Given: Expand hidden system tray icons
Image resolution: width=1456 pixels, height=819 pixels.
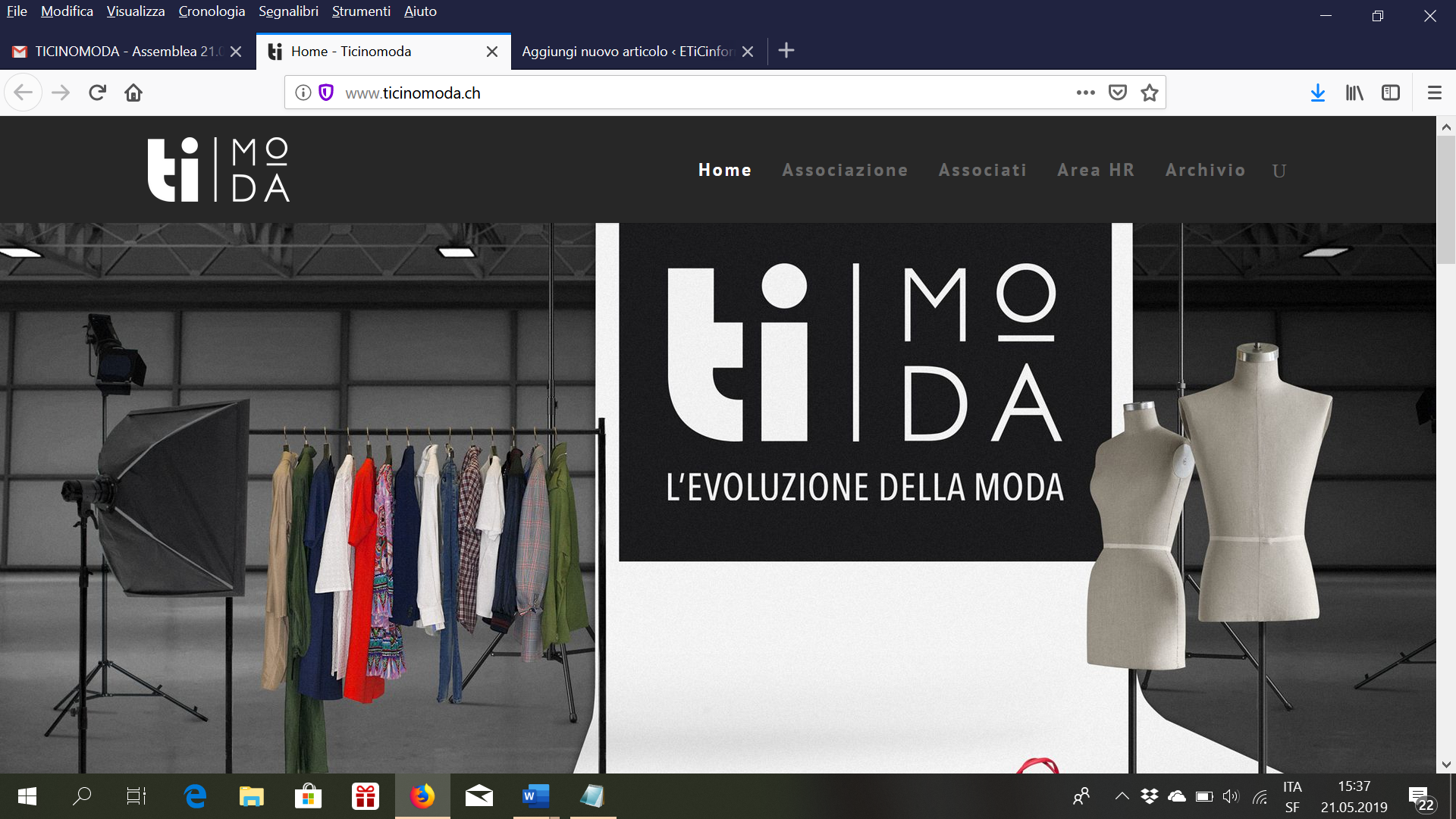Looking at the screenshot, I should pos(1122,796).
